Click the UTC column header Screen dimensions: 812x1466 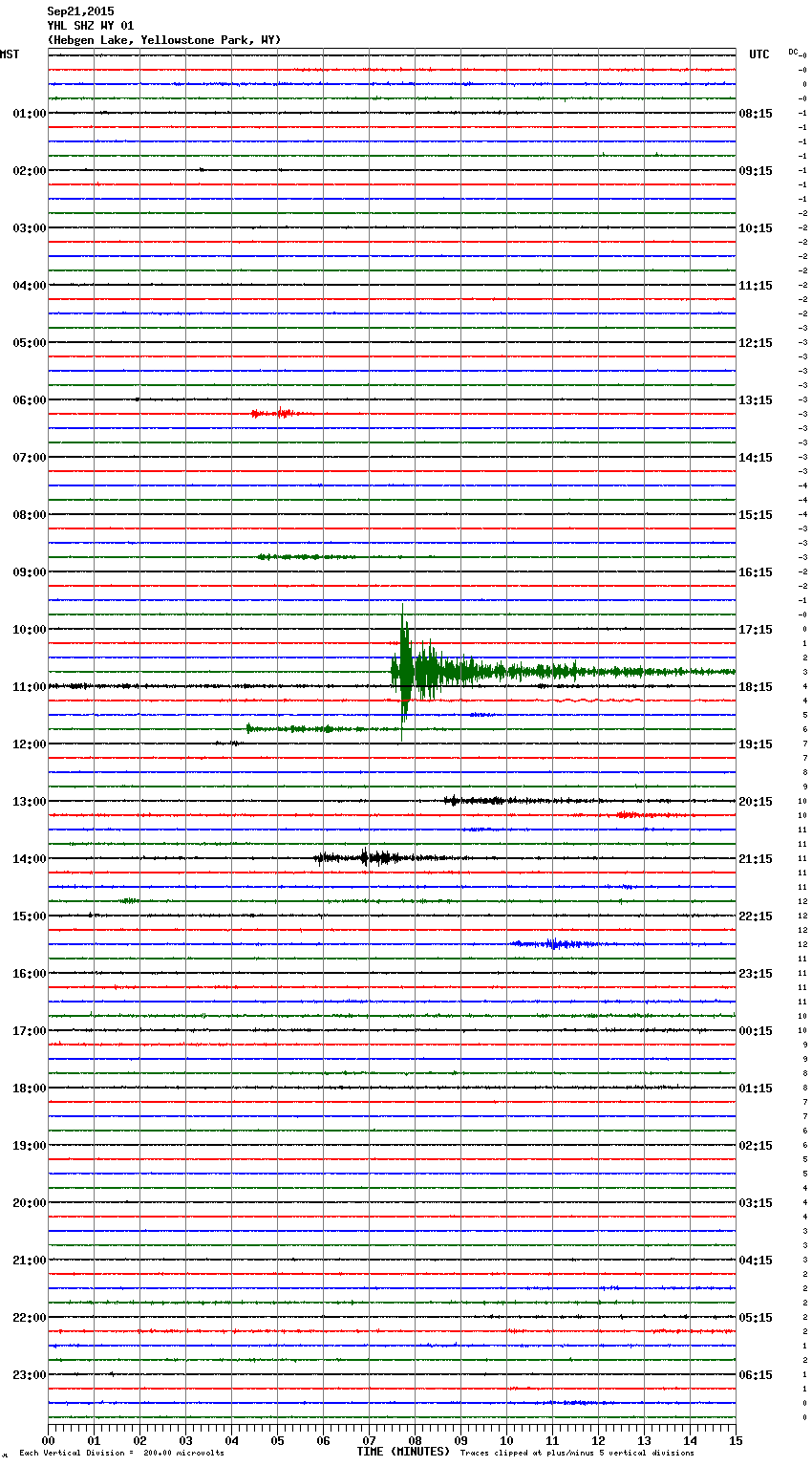(x=759, y=54)
